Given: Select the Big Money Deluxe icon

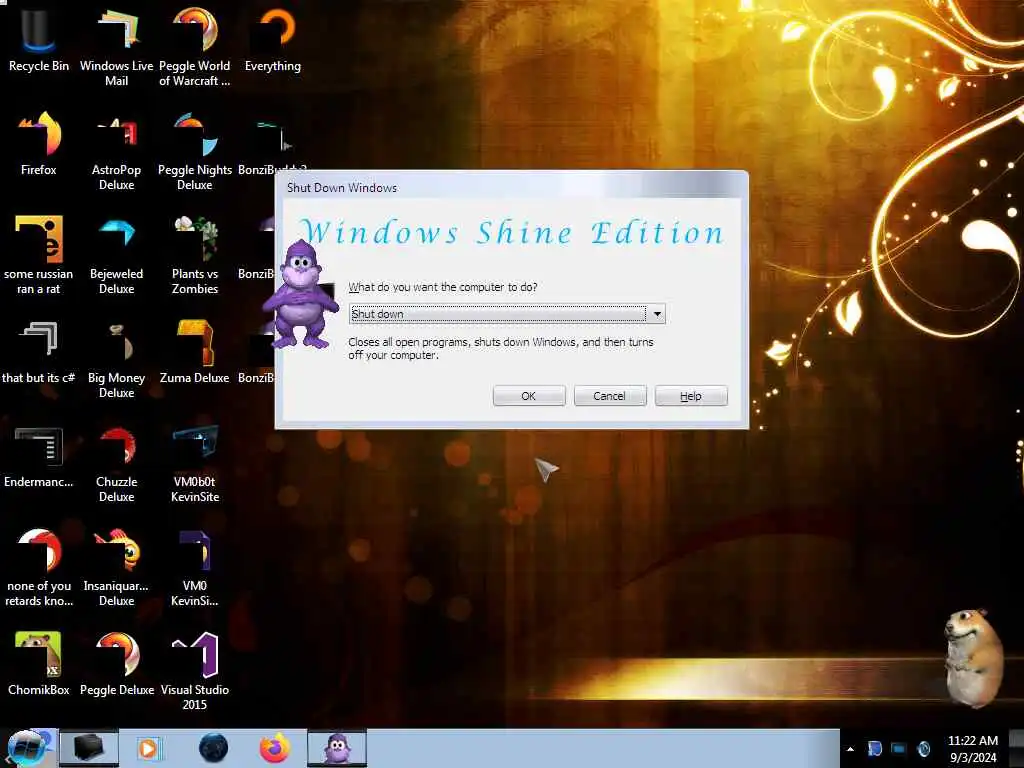Looking at the screenshot, I should (116, 359).
